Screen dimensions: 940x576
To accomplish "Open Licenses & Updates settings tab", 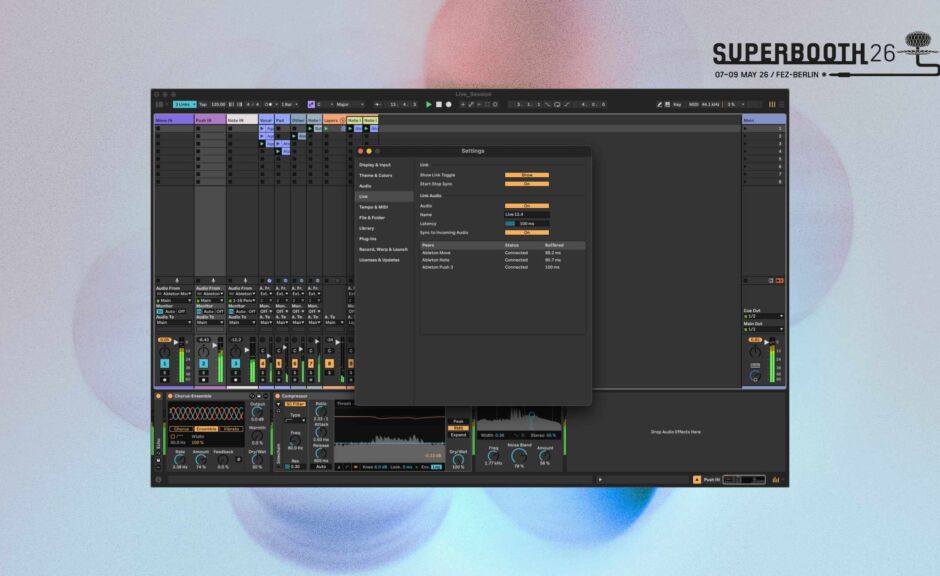I will click(x=379, y=260).
